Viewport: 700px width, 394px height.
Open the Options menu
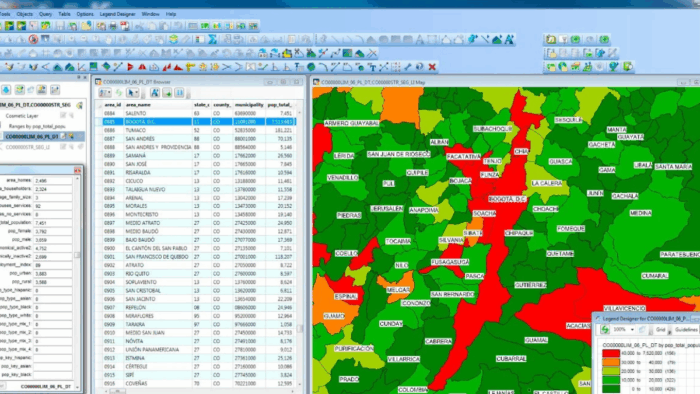tap(85, 14)
